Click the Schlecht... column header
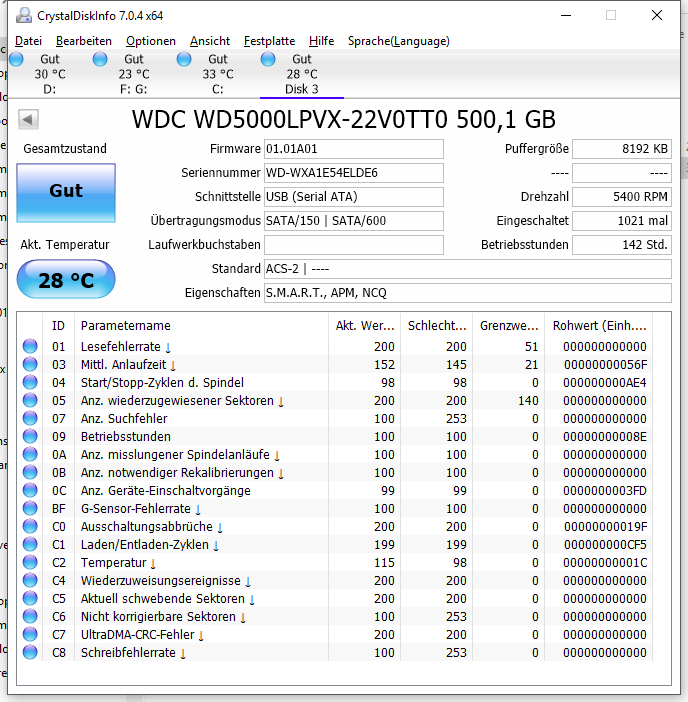Screen dimensions: 688x702 (x=437, y=325)
